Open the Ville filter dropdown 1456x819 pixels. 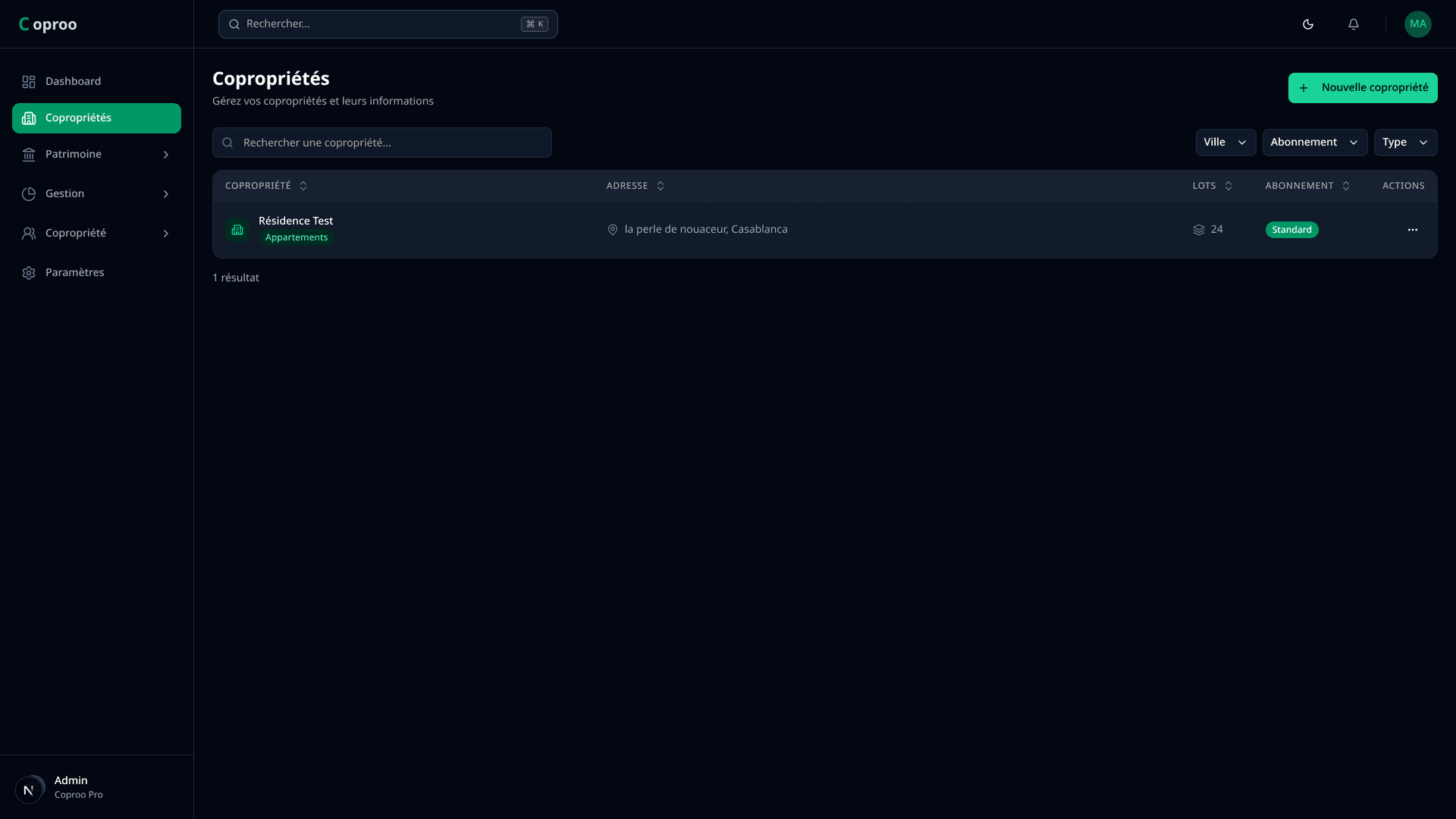[1225, 143]
